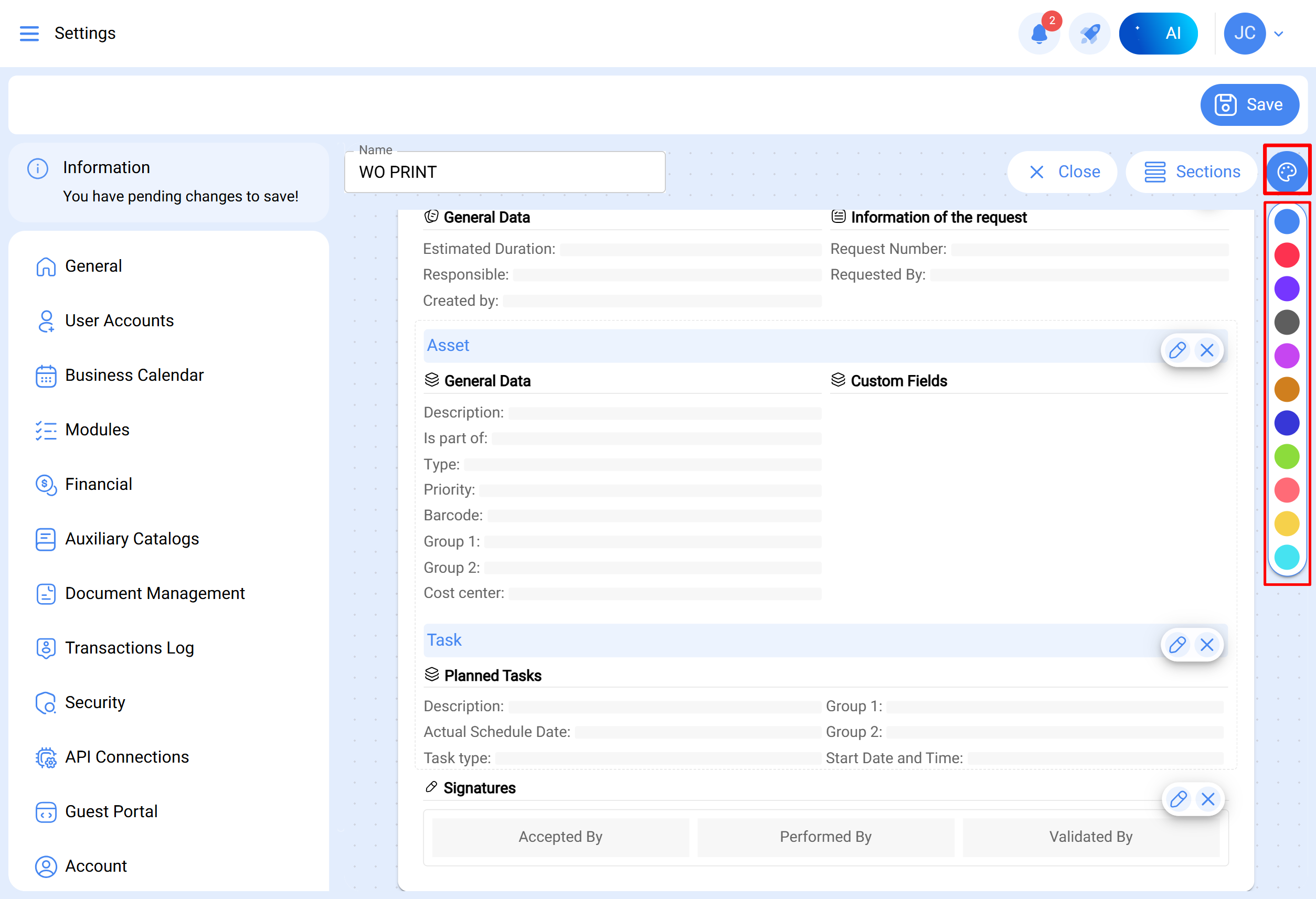This screenshot has width=1316, height=899.
Task: Remove the Task section via its X icon
Action: pyautogui.click(x=1208, y=645)
